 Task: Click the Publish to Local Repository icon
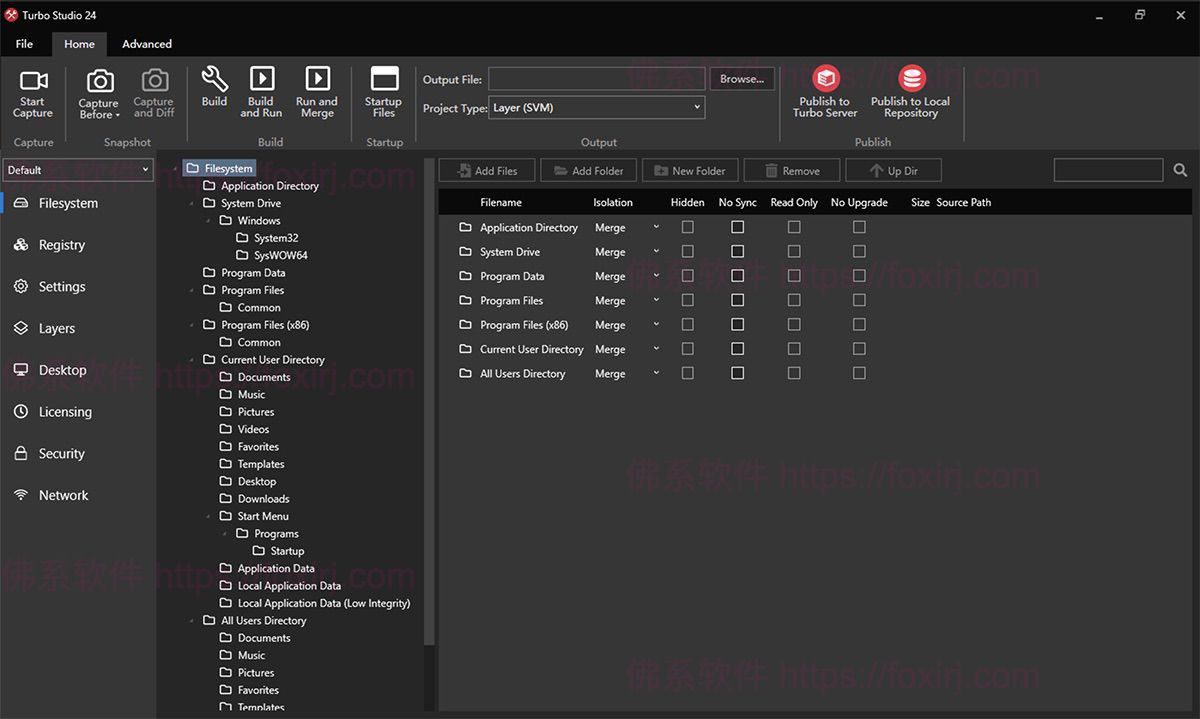click(x=910, y=79)
